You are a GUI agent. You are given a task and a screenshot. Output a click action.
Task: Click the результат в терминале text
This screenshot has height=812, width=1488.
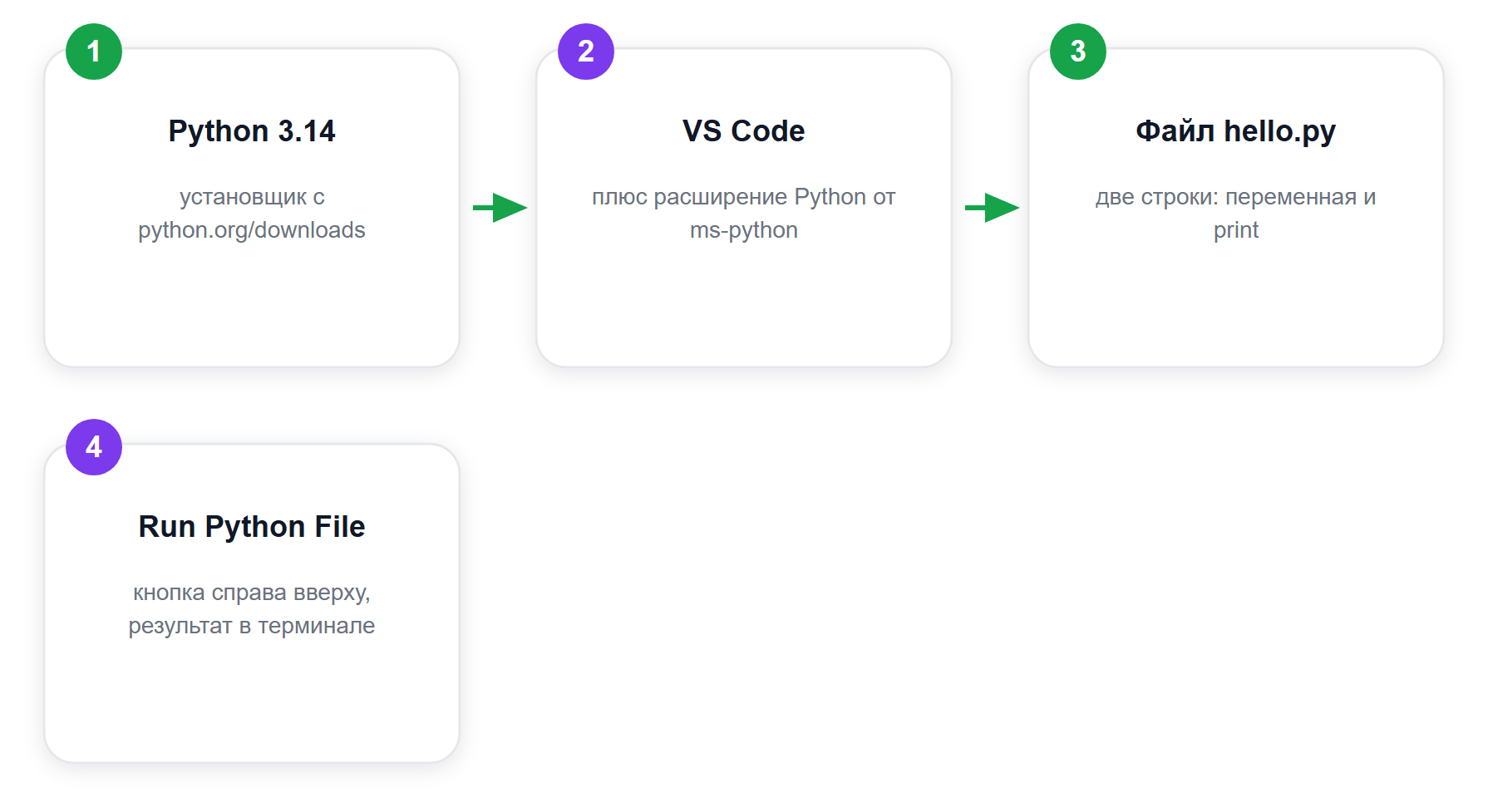tap(252, 626)
